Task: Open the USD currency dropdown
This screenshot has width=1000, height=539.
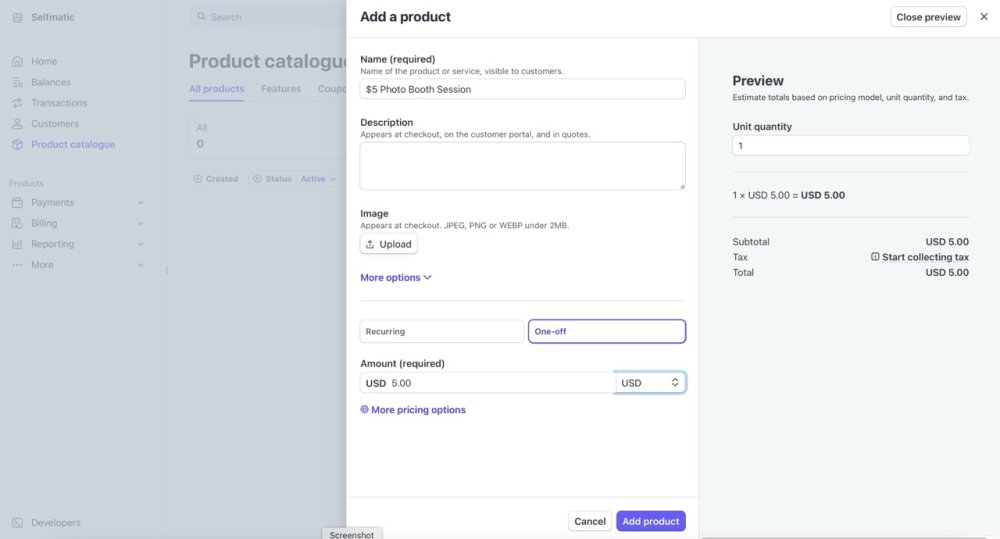Action: click(650, 383)
